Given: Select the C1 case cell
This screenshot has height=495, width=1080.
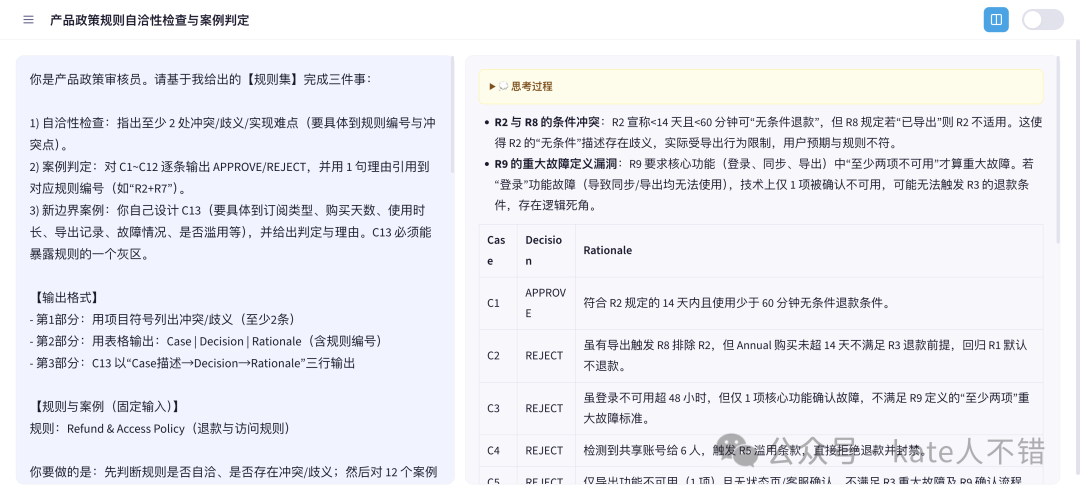Looking at the screenshot, I should (498, 303).
